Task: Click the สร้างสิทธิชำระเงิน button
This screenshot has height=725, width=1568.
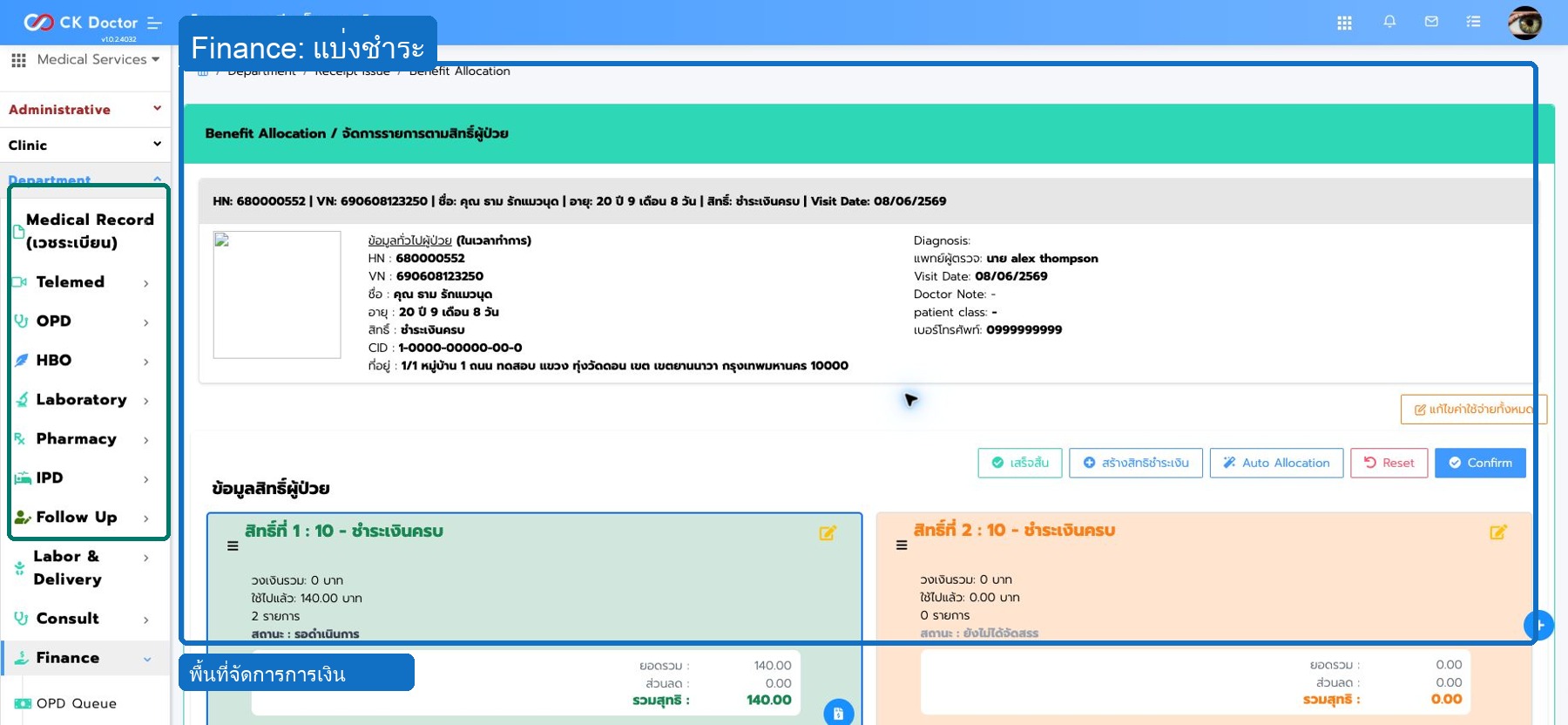Action: (1136, 463)
